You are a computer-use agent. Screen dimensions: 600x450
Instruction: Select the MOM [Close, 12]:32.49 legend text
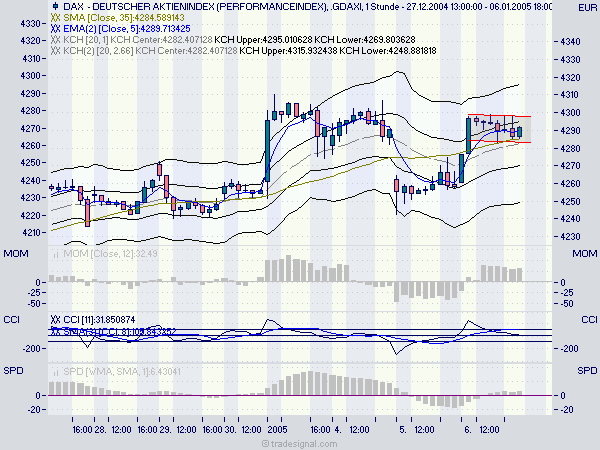pos(110,254)
